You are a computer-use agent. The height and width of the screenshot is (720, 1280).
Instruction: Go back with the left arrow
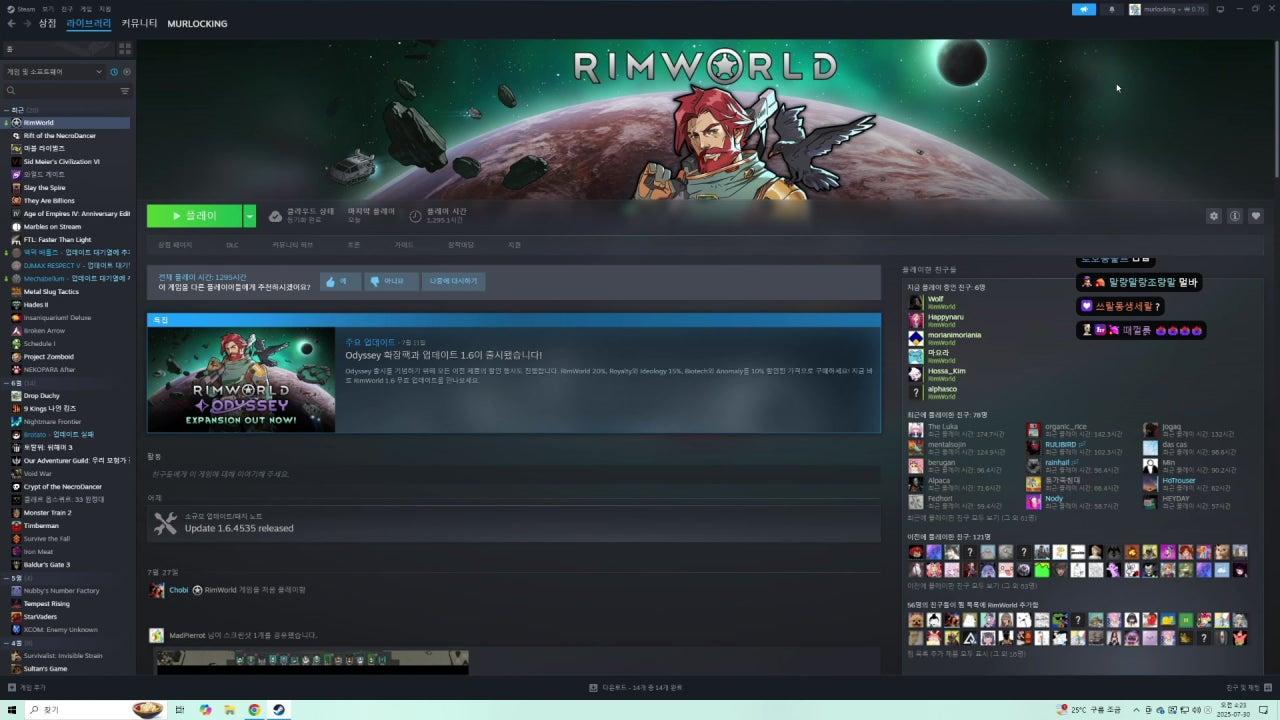point(12,23)
